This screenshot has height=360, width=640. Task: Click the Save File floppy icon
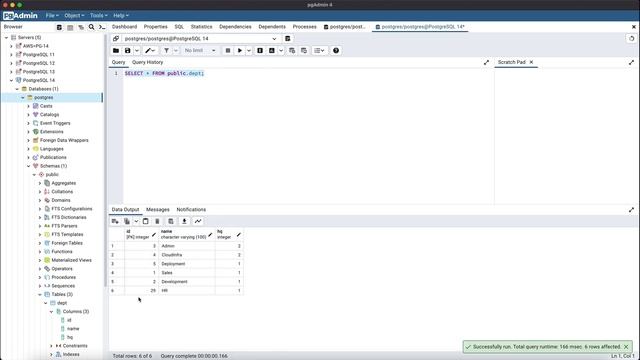[128, 51]
